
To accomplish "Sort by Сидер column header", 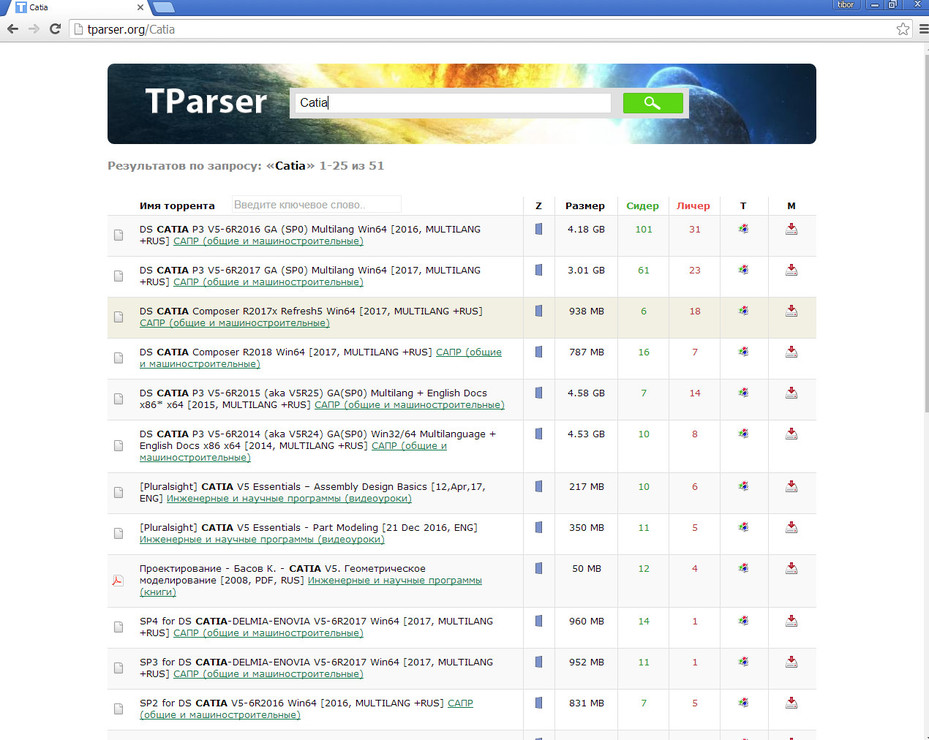I will click(642, 206).
